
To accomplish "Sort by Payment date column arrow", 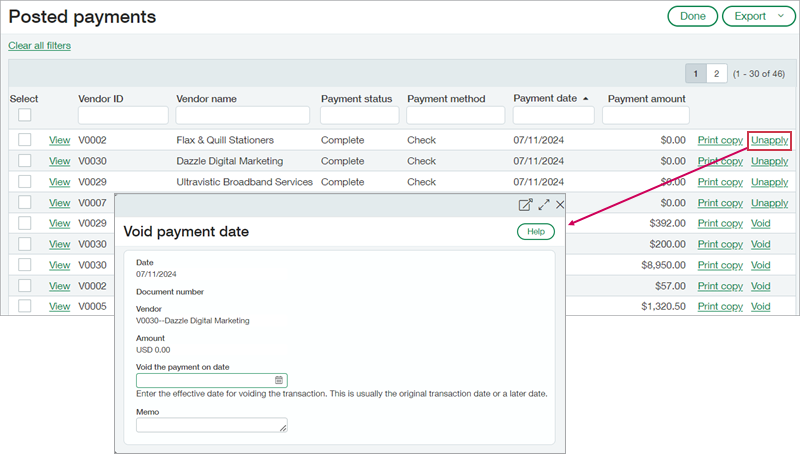I will pyautogui.click(x=585, y=98).
